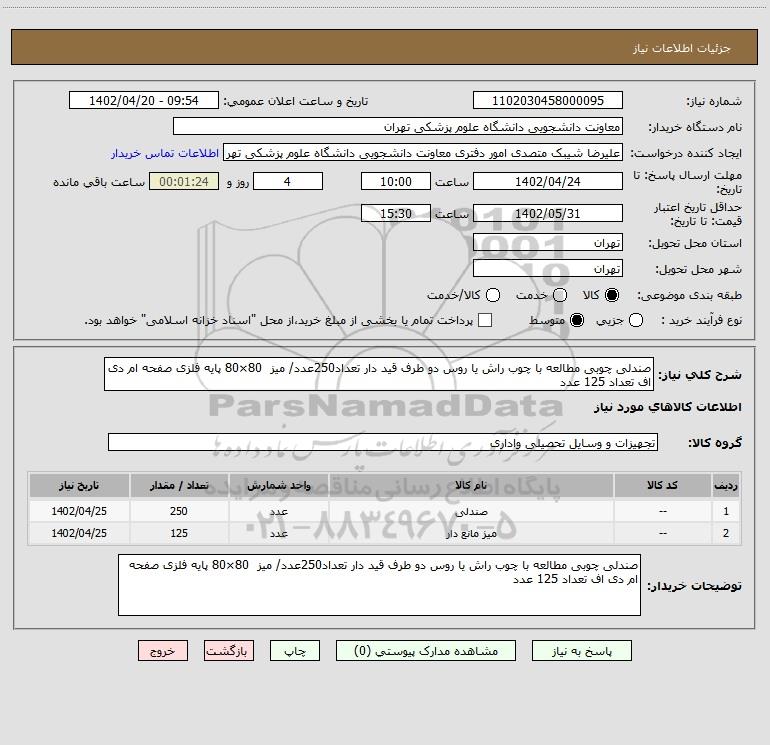
Task: Click the چاپ print button
Action: (295, 651)
